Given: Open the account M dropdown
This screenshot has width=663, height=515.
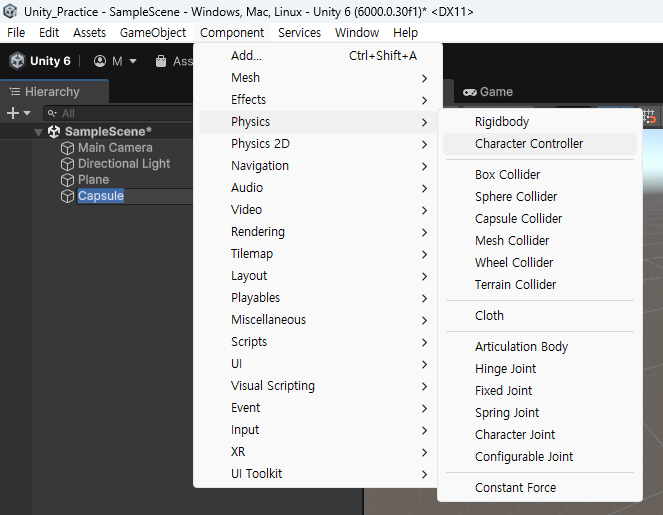Looking at the screenshot, I should pos(115,61).
